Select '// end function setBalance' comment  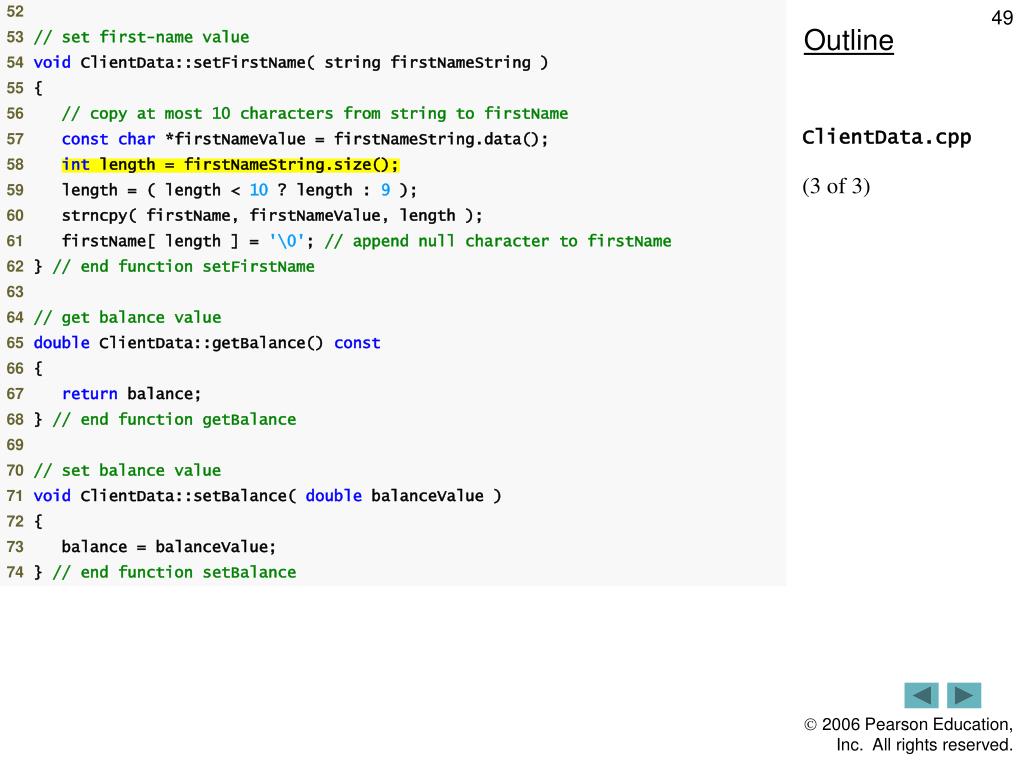pos(174,572)
